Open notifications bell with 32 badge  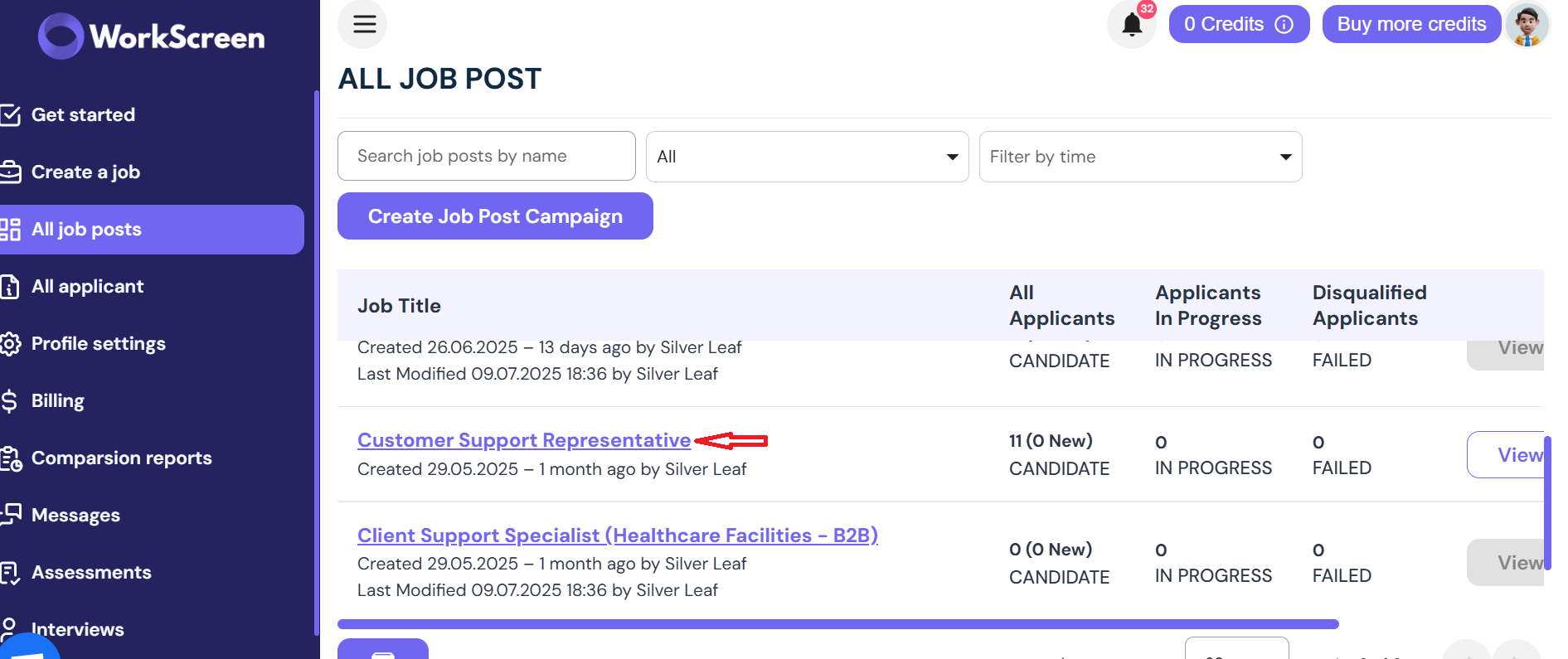click(1132, 24)
